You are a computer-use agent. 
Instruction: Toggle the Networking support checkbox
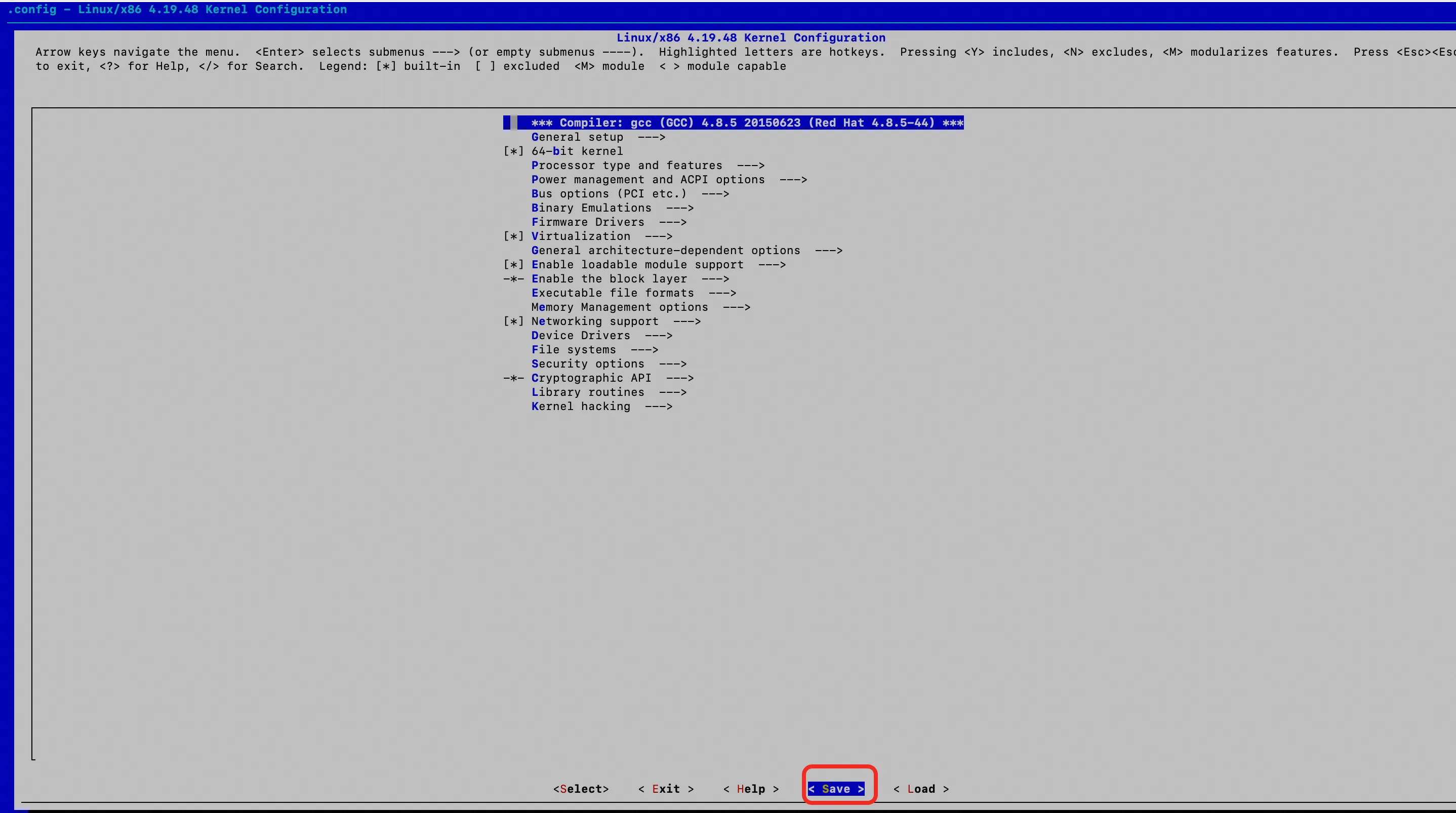513,321
